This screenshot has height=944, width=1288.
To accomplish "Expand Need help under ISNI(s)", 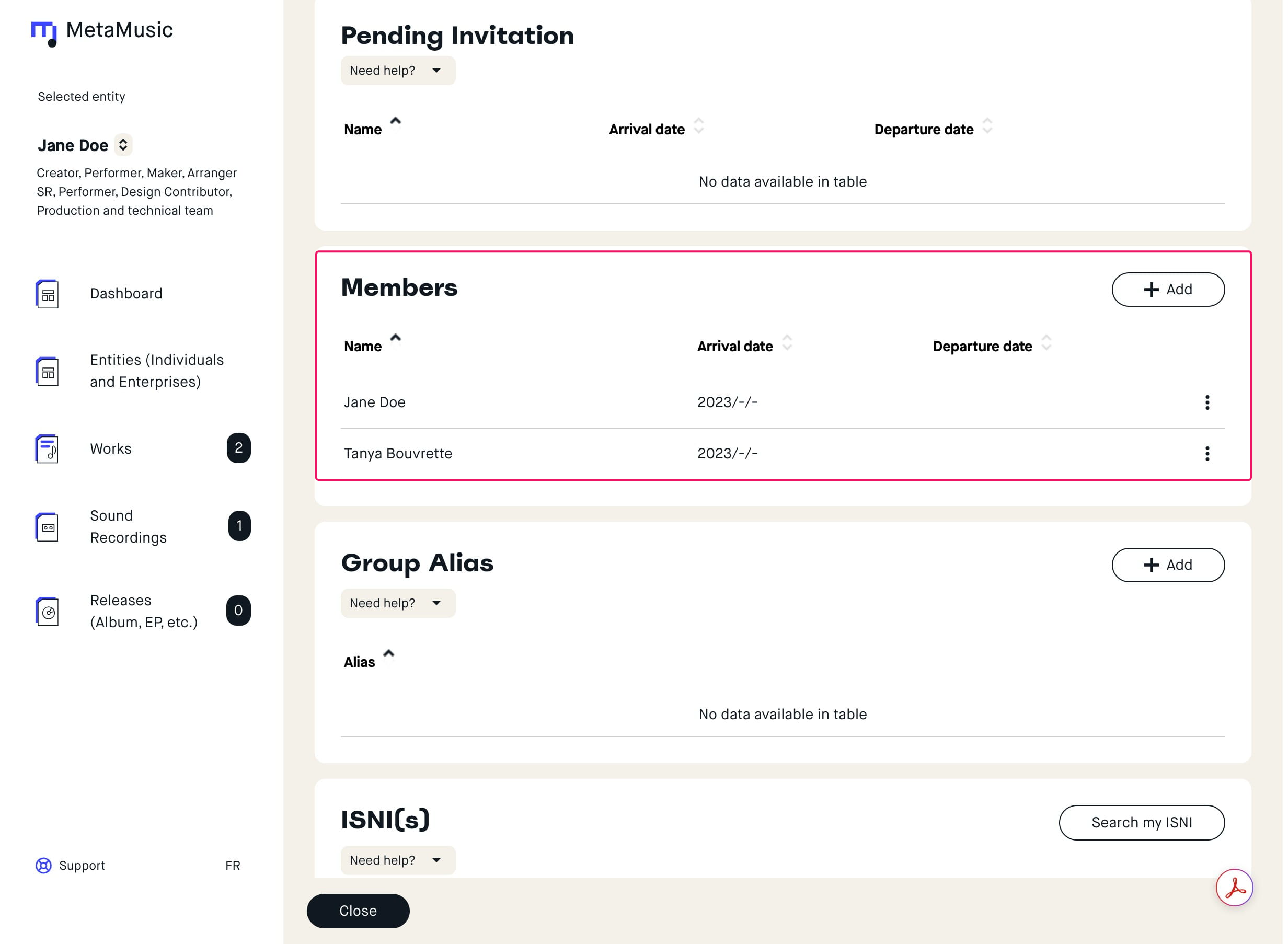I will pos(398,860).
